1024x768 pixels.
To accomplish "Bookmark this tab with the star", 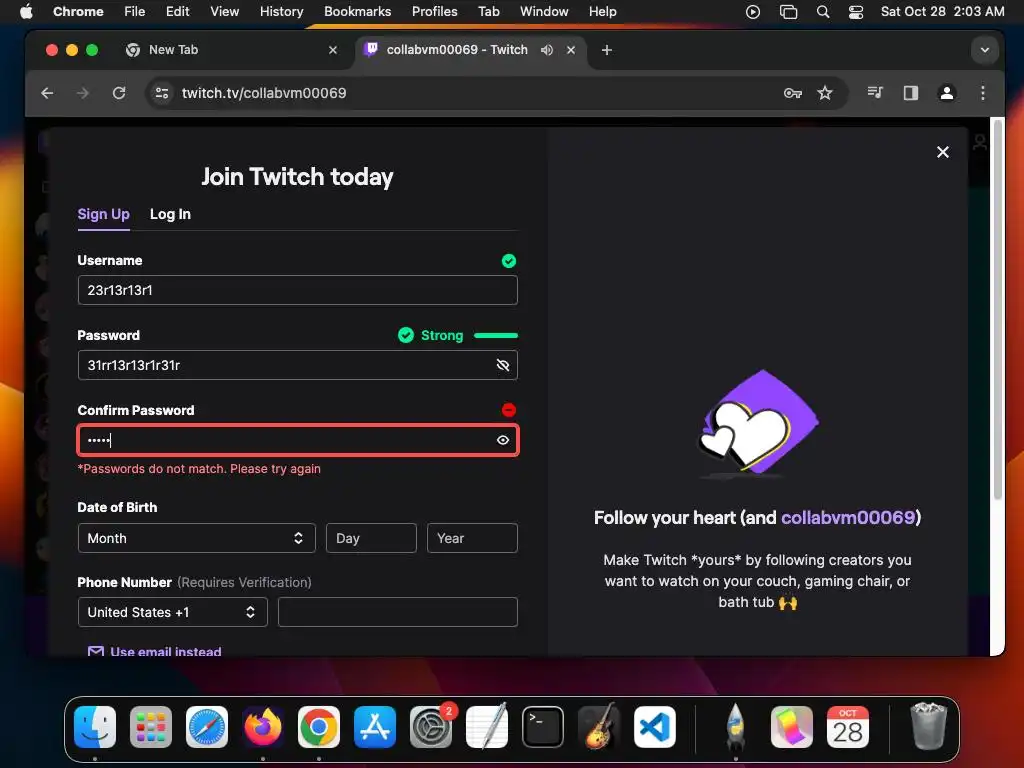I will pyautogui.click(x=825, y=93).
